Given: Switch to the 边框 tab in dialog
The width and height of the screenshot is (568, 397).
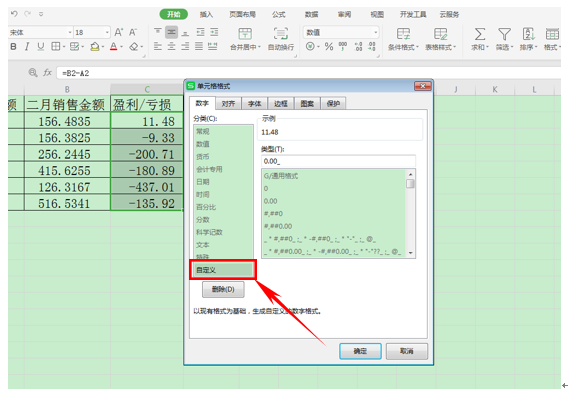Looking at the screenshot, I should click(281, 104).
